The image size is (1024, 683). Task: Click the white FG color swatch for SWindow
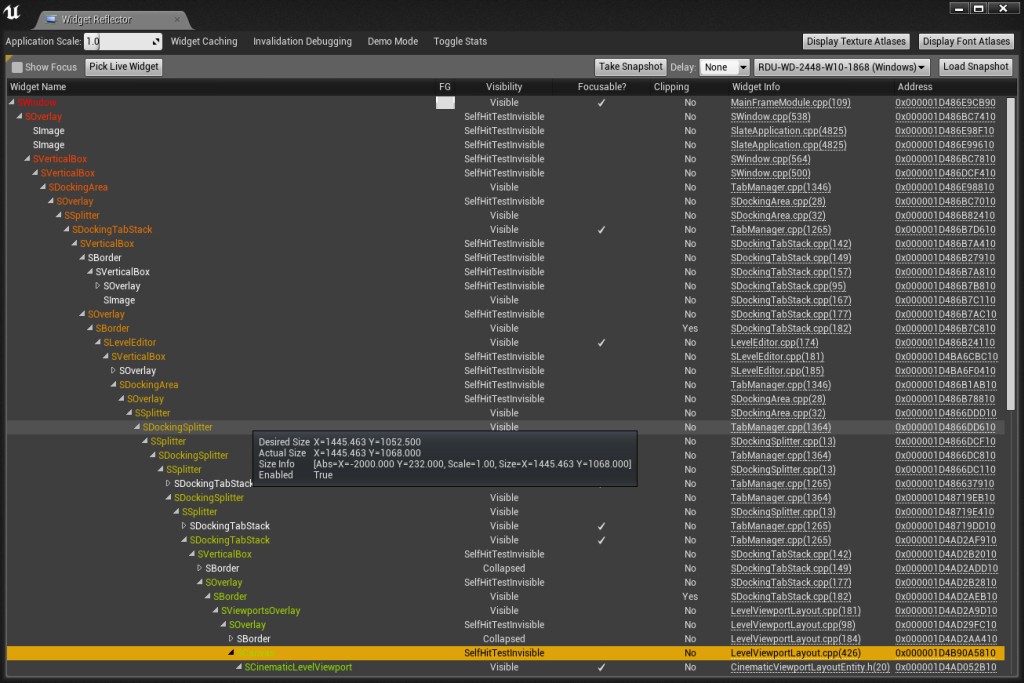(445, 103)
